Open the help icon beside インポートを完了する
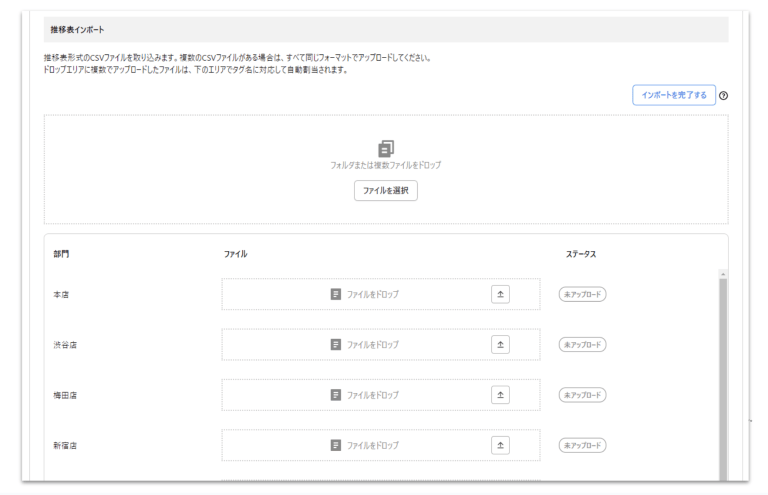 click(x=723, y=96)
